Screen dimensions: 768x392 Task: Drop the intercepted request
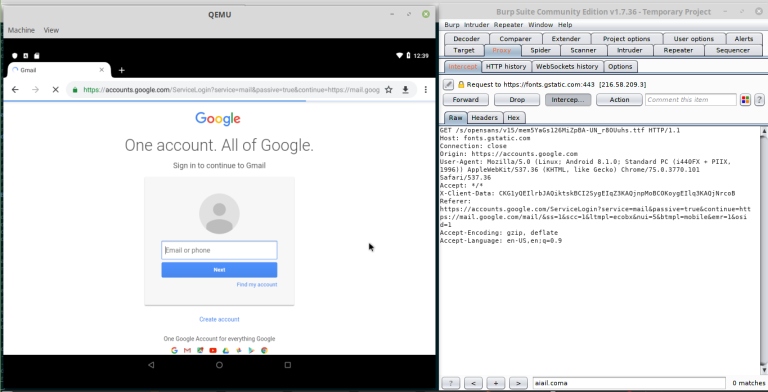pyautogui.click(x=517, y=99)
